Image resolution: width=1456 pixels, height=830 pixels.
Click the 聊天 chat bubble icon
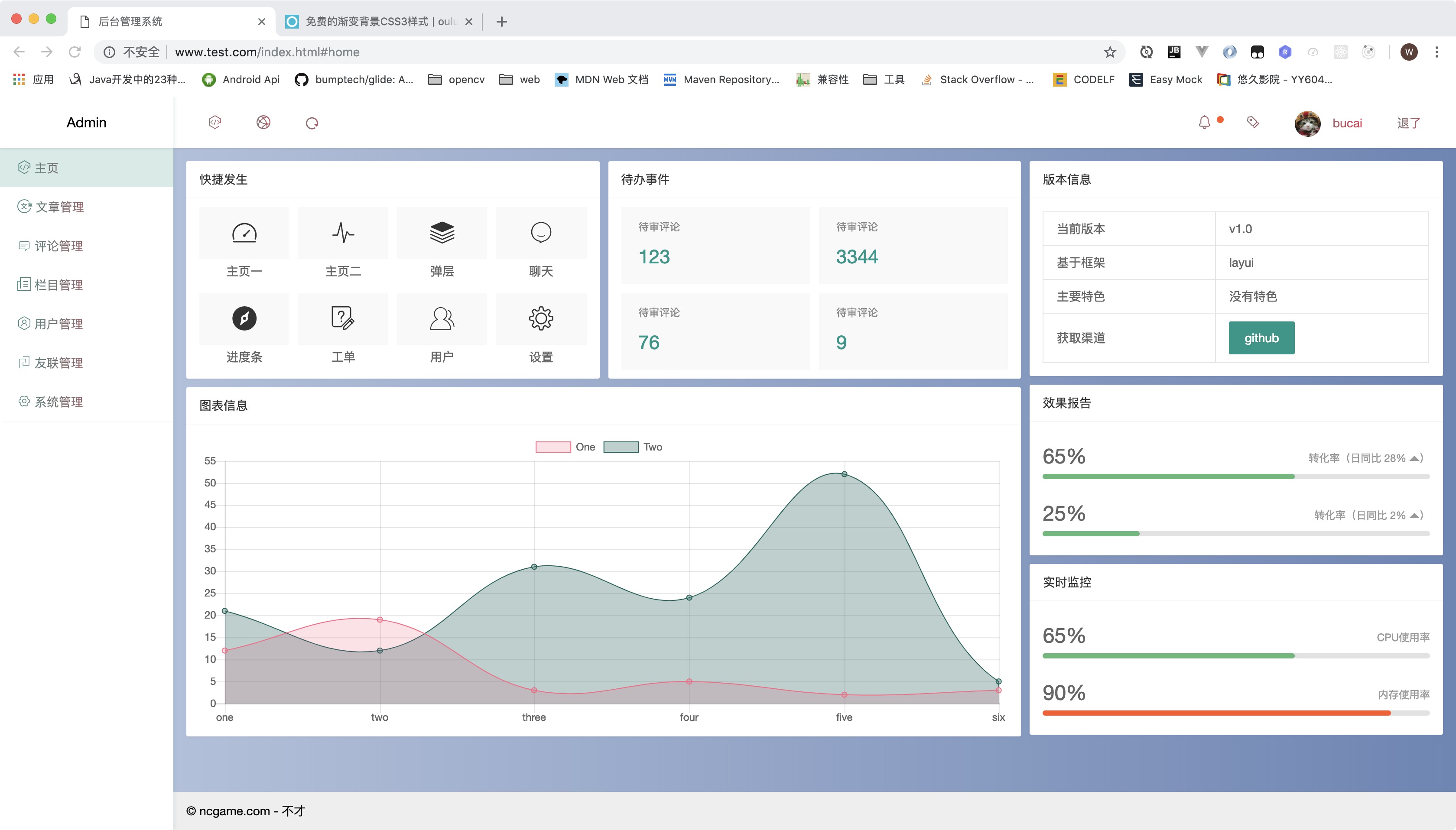540,233
